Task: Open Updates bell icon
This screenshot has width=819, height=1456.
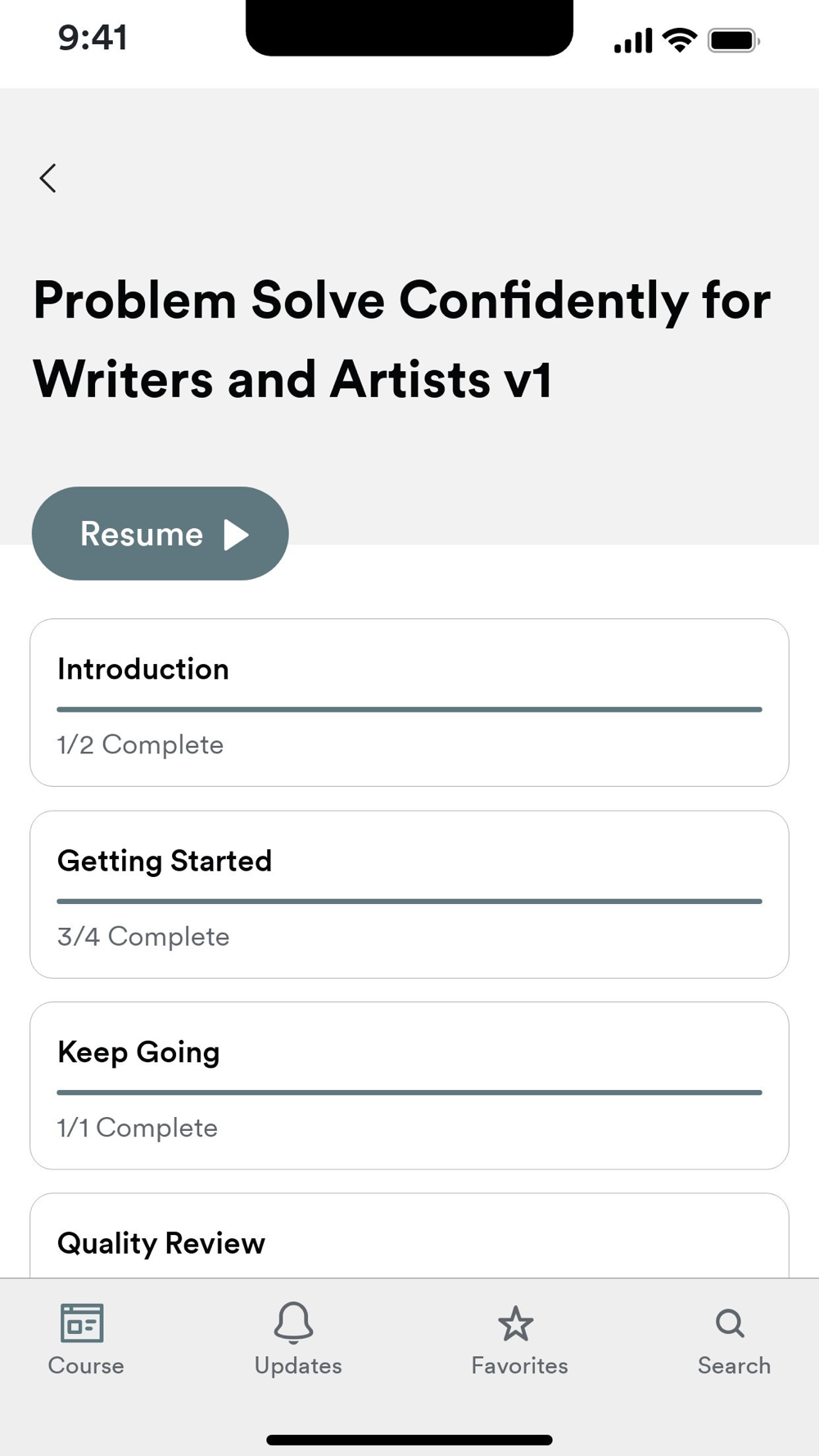Action: coord(293,1323)
